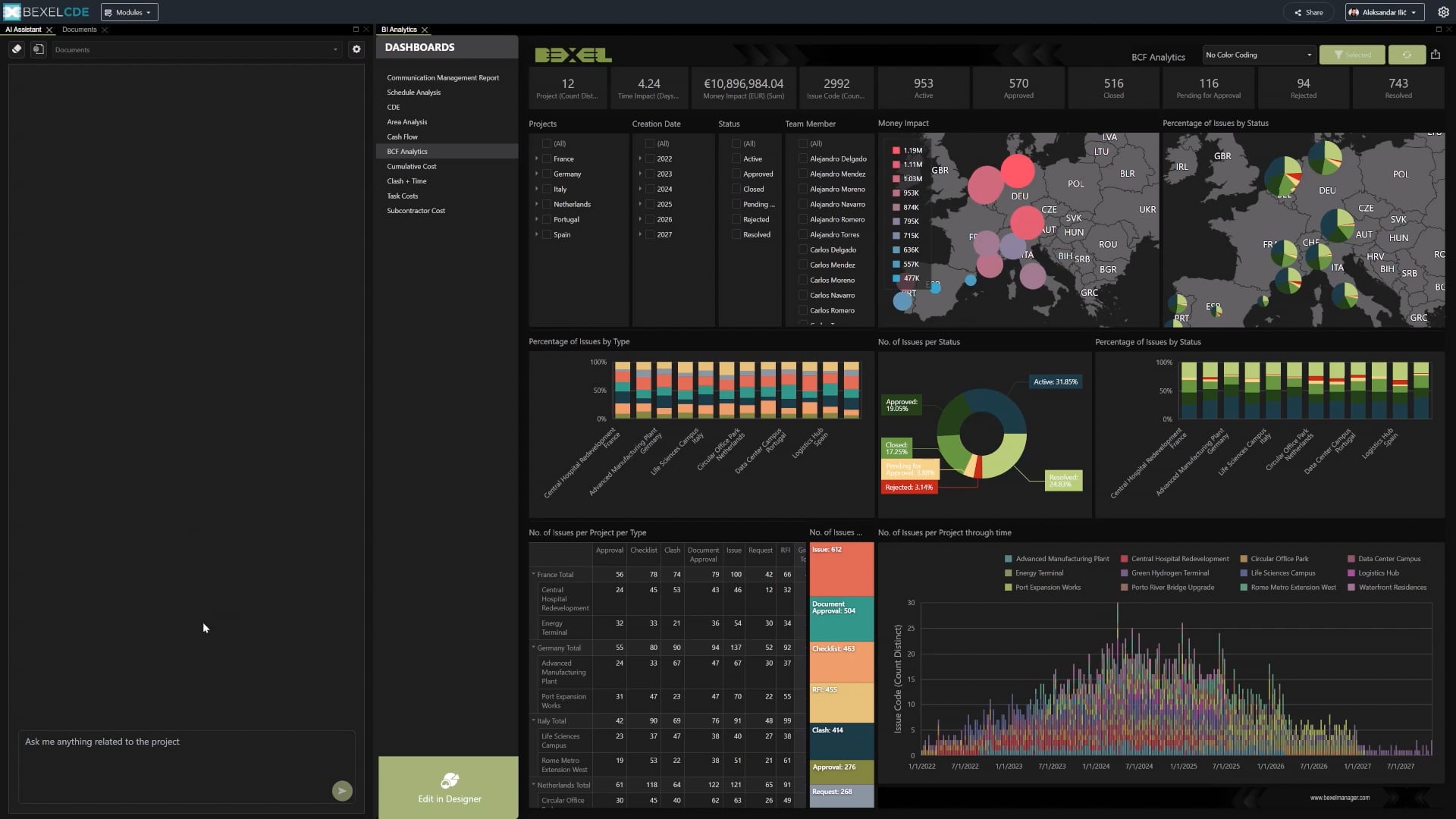Open the Aleksandar Ilić user menu
The width and height of the screenshot is (1456, 819).
(1384, 12)
